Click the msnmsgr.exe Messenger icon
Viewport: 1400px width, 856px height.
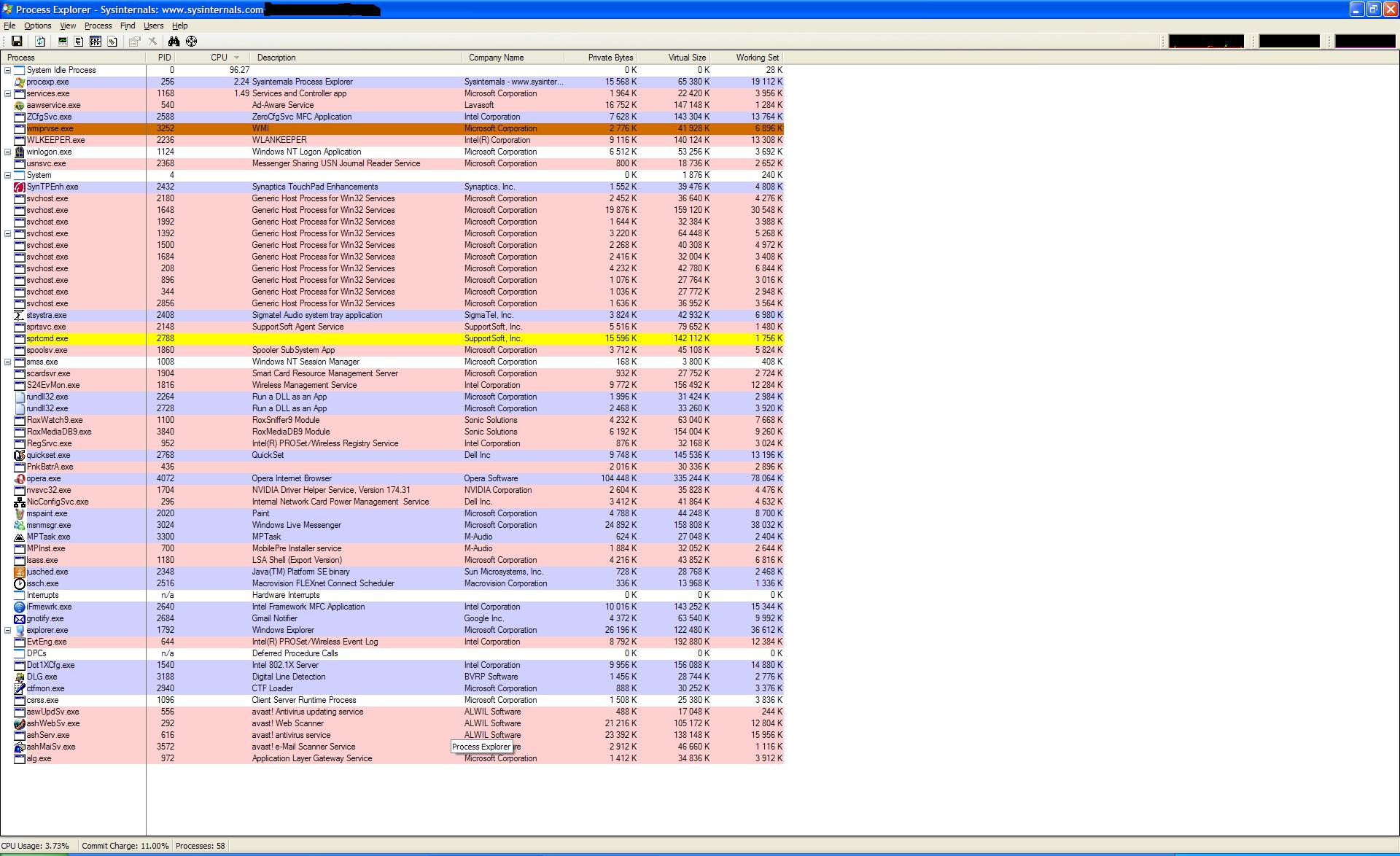pyautogui.click(x=20, y=525)
